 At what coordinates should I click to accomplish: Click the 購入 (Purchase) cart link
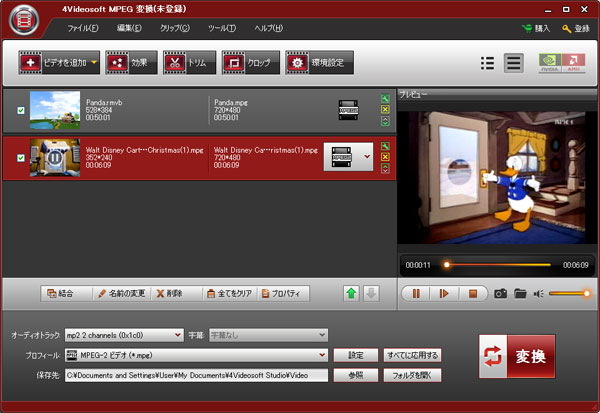tap(536, 29)
